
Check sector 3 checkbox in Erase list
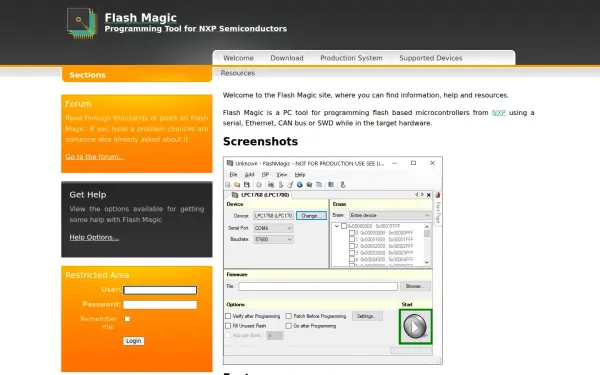[352, 253]
